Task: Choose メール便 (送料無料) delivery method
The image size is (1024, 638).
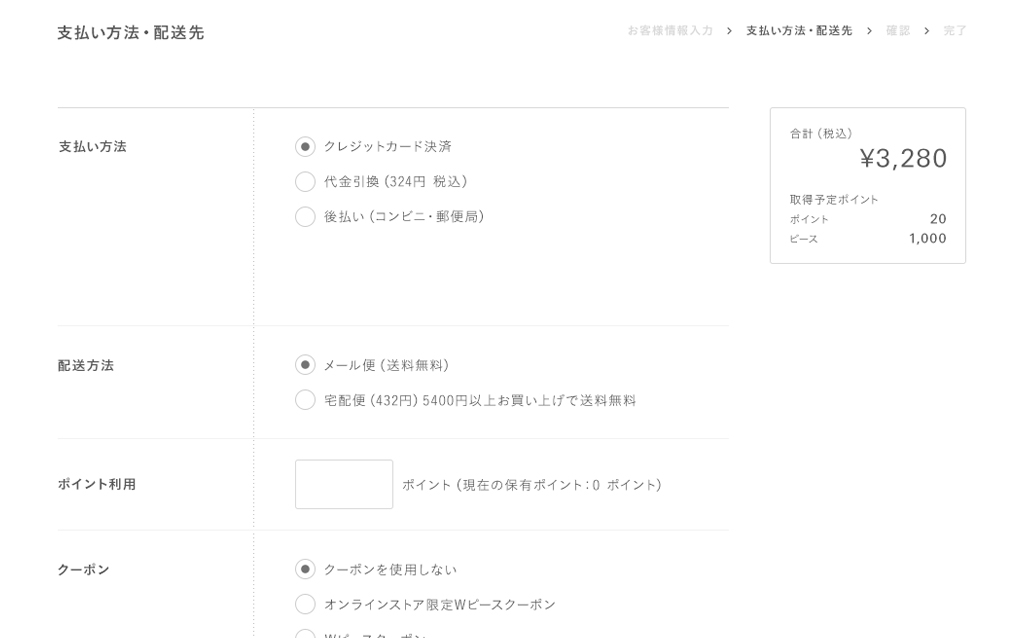Action: [305, 364]
